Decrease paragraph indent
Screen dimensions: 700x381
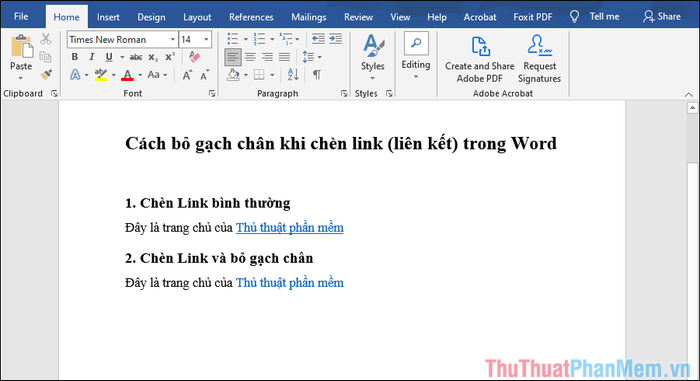(x=318, y=39)
